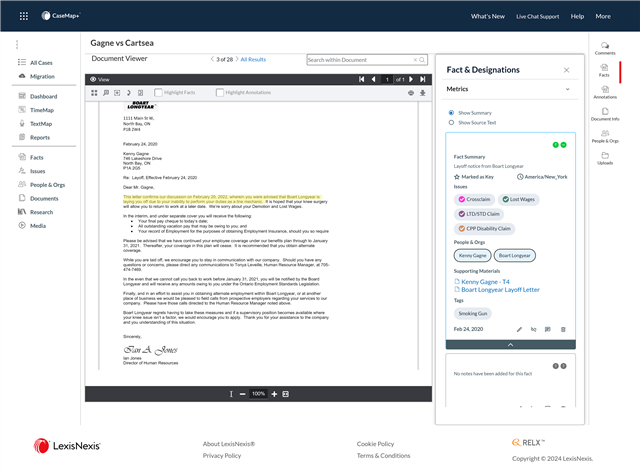Go to next search result arrow

(237, 59)
